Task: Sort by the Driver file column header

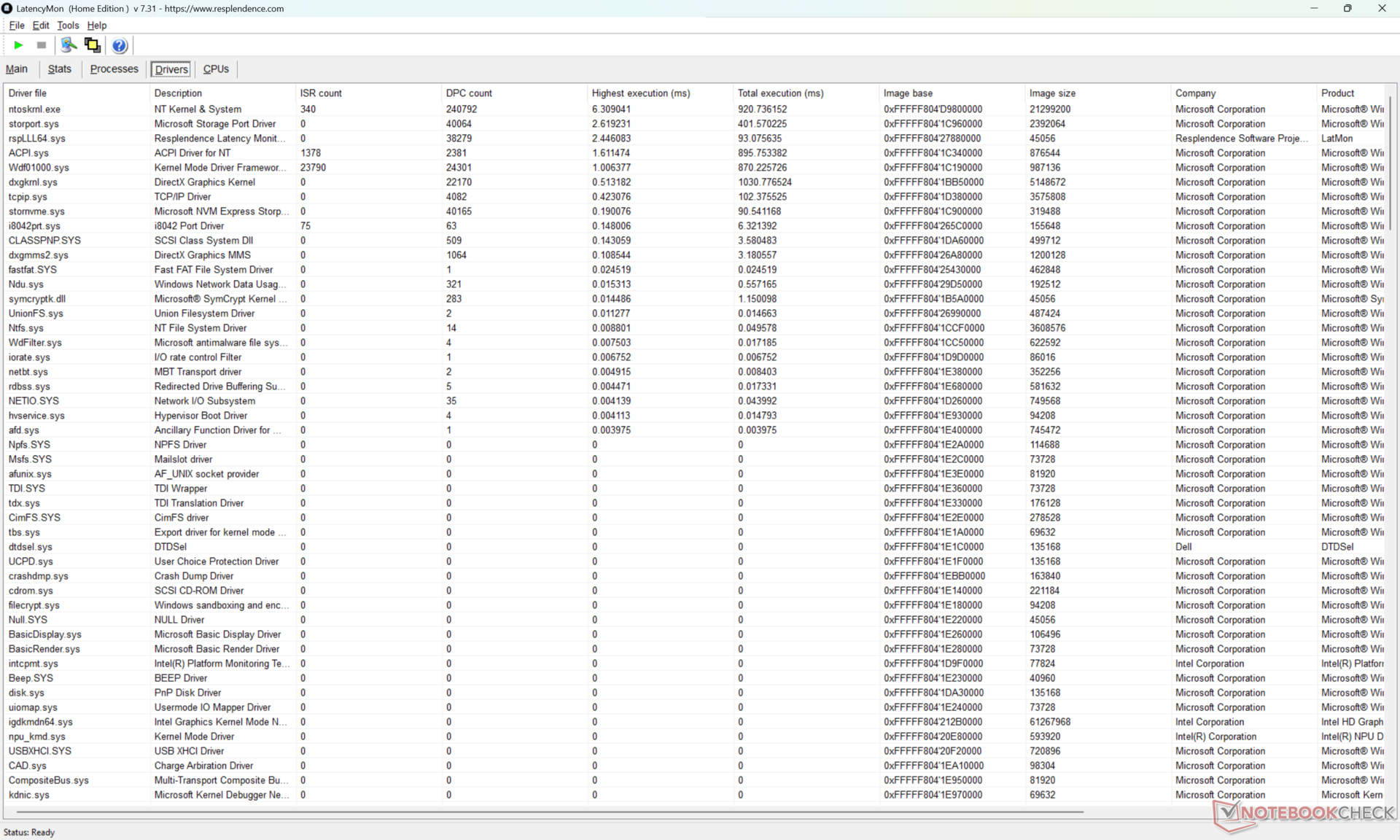Action: tap(77, 93)
